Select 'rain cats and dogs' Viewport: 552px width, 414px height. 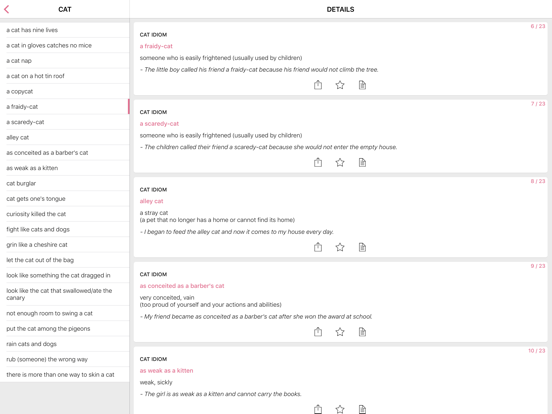click(x=65, y=344)
